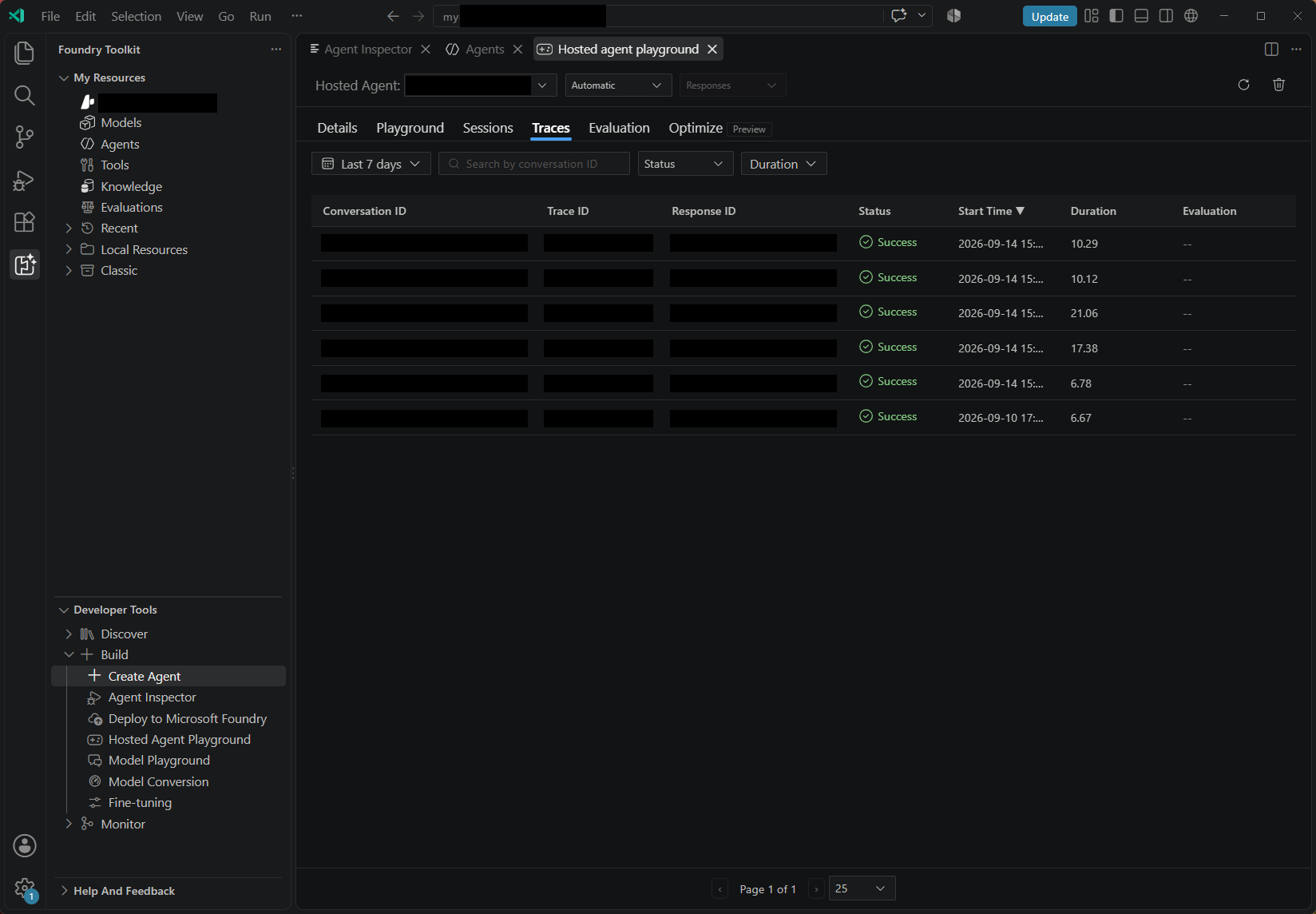
Task: Close the Agent Inspector tab
Action: point(426,50)
